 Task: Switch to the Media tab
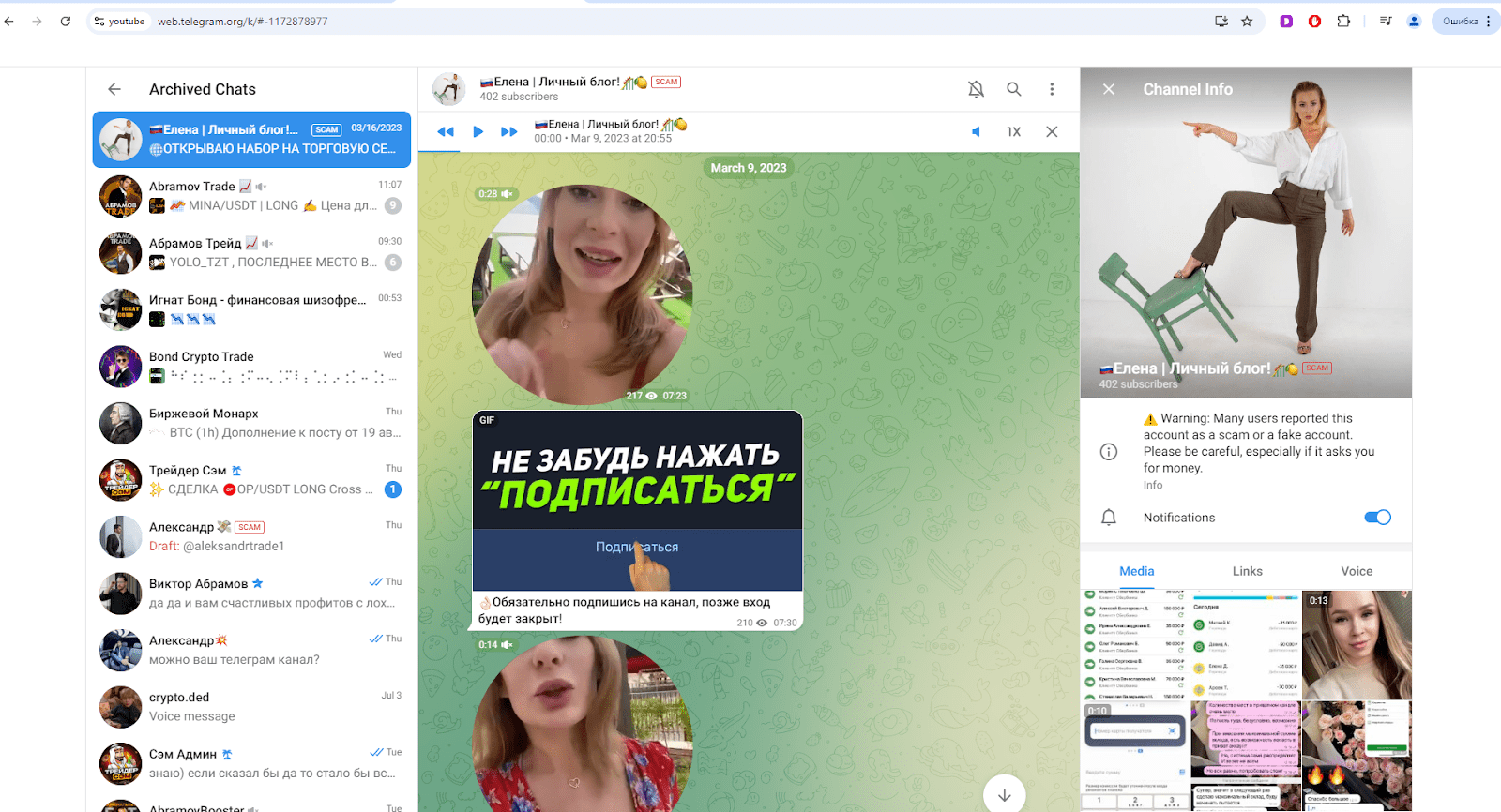tap(1136, 571)
